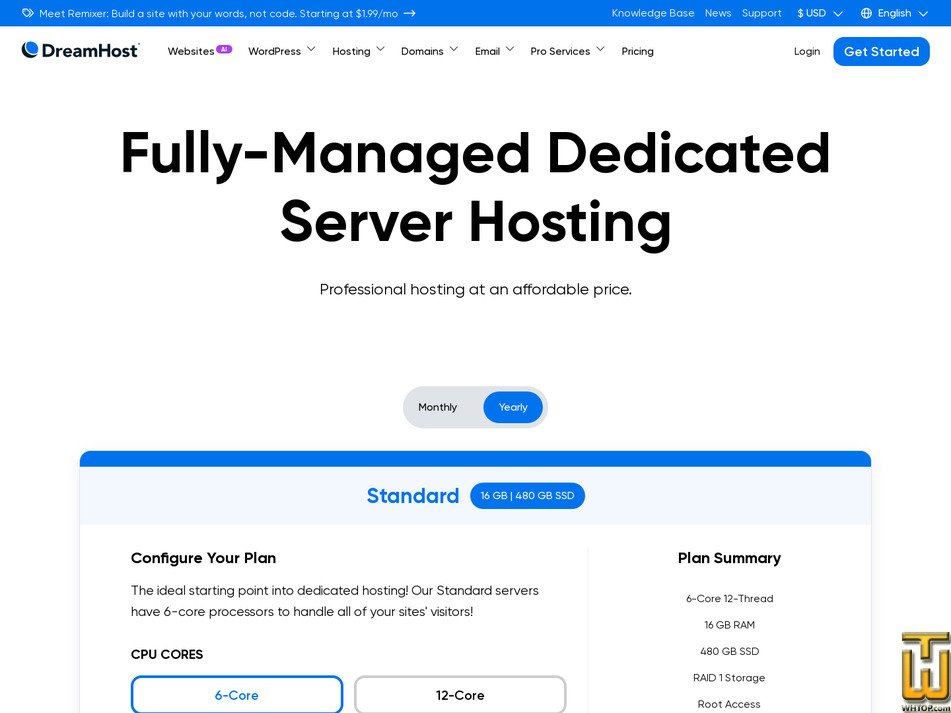Click the globe language icon
The width and height of the screenshot is (951, 713).
[866, 13]
